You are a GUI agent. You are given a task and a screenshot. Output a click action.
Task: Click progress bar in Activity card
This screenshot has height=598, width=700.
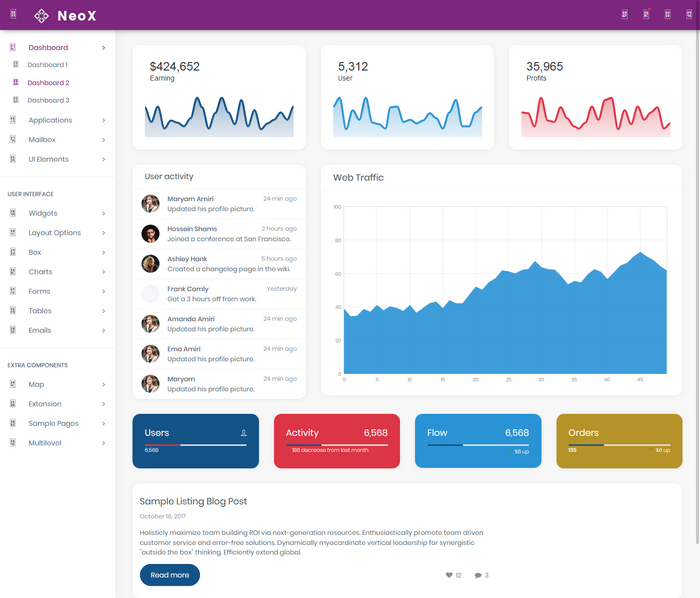pos(337,445)
